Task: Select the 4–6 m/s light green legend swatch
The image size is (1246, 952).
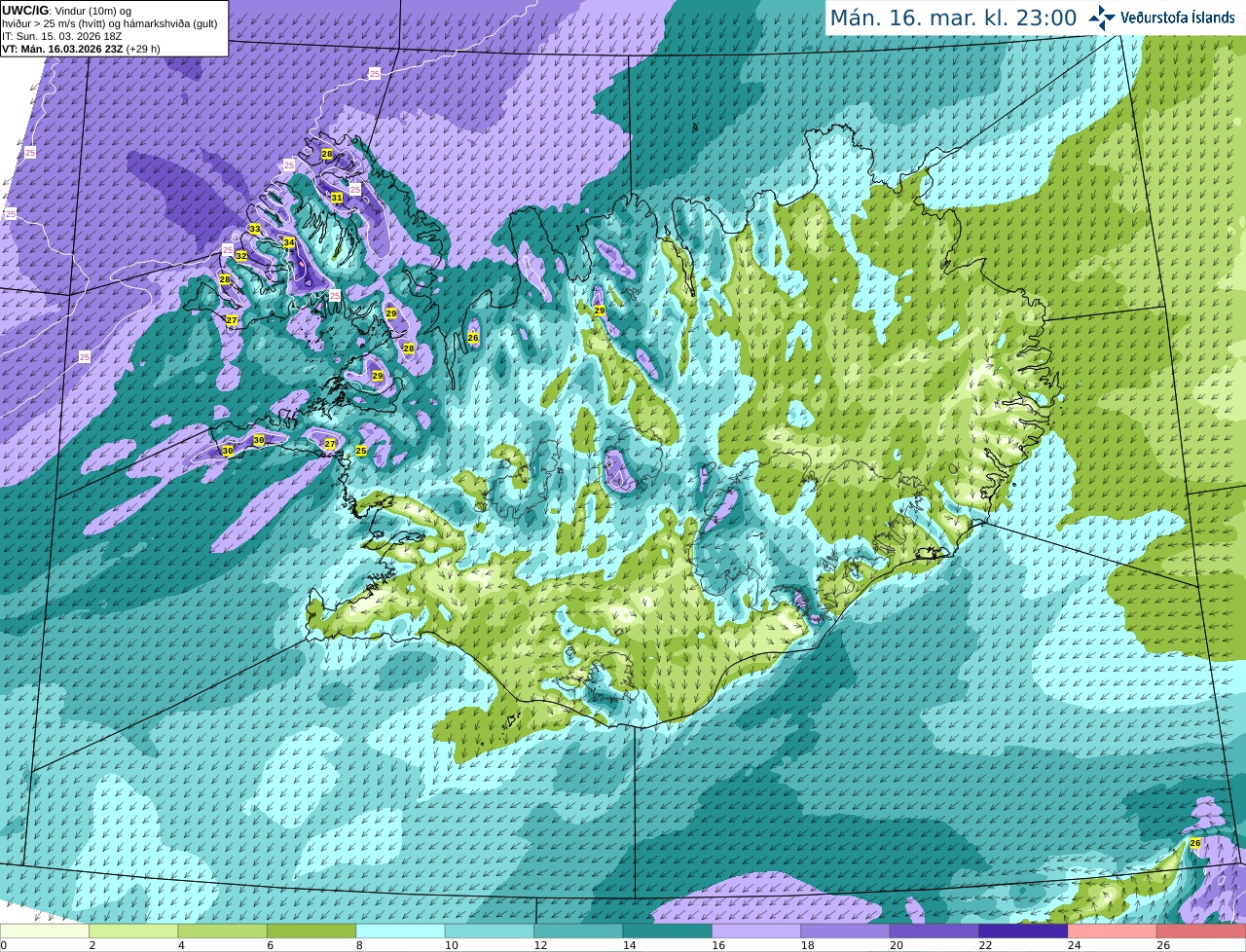Action: click(223, 932)
